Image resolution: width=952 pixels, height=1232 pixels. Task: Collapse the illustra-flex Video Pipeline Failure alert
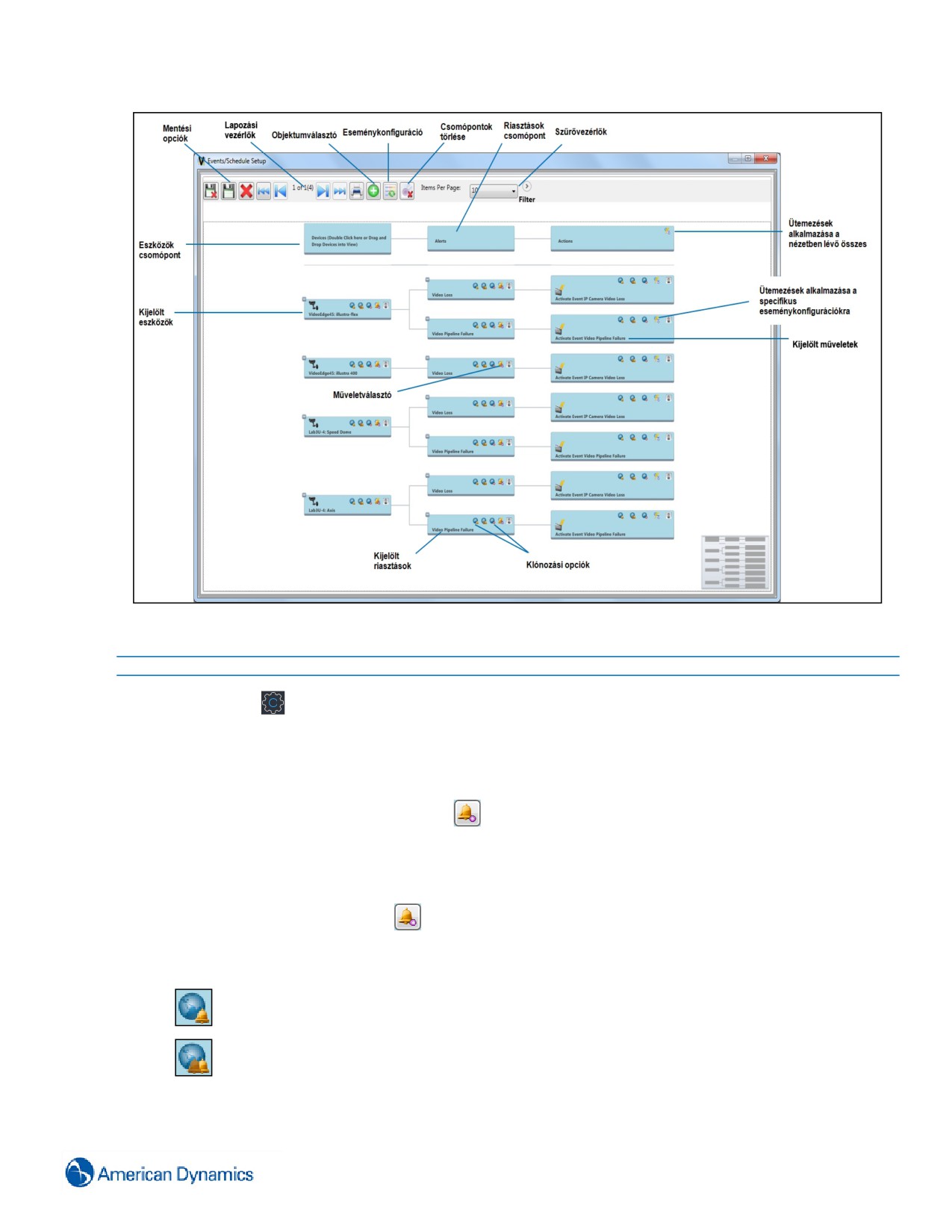click(x=428, y=319)
